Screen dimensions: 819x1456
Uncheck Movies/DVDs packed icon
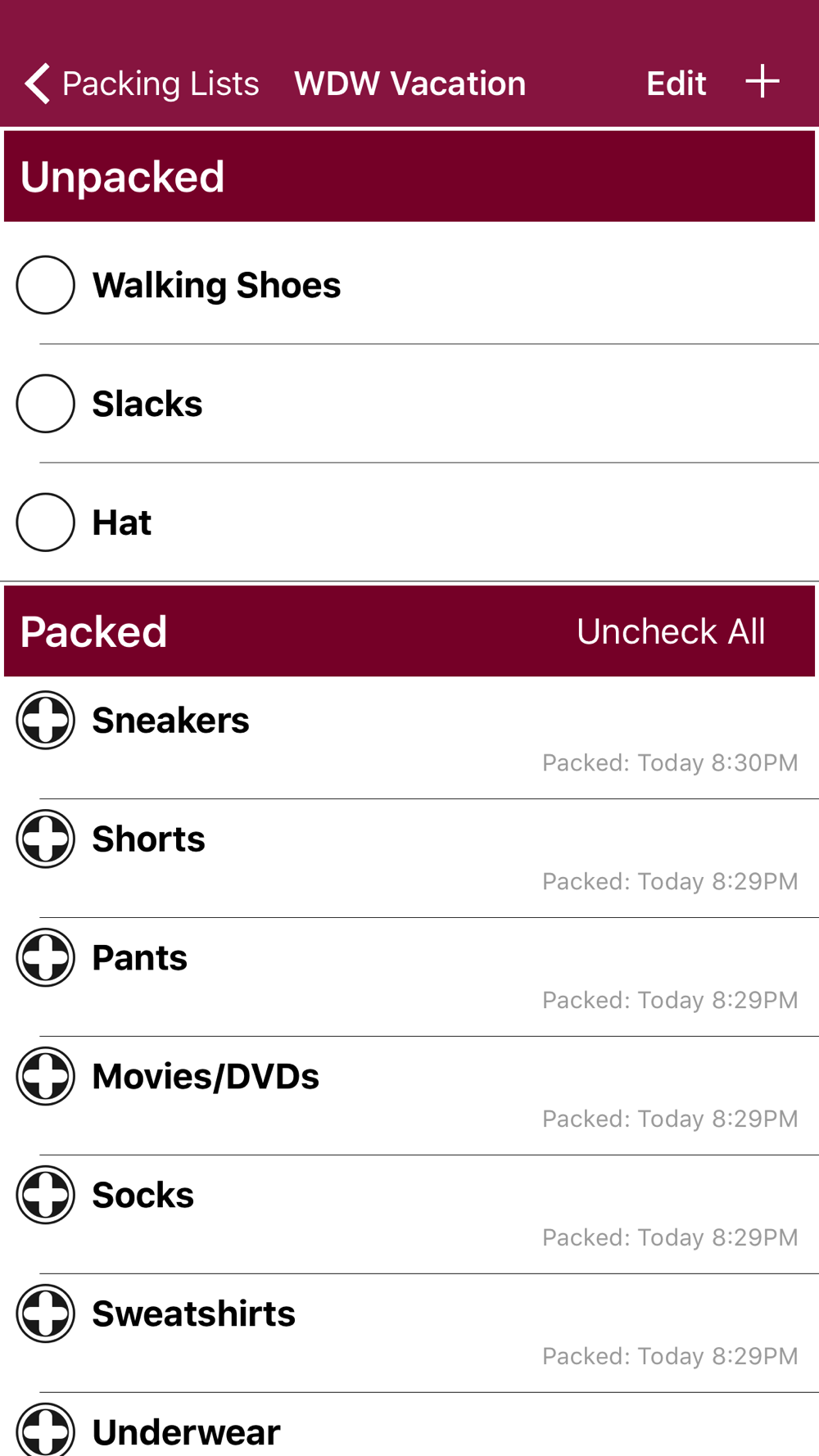[46, 1077]
